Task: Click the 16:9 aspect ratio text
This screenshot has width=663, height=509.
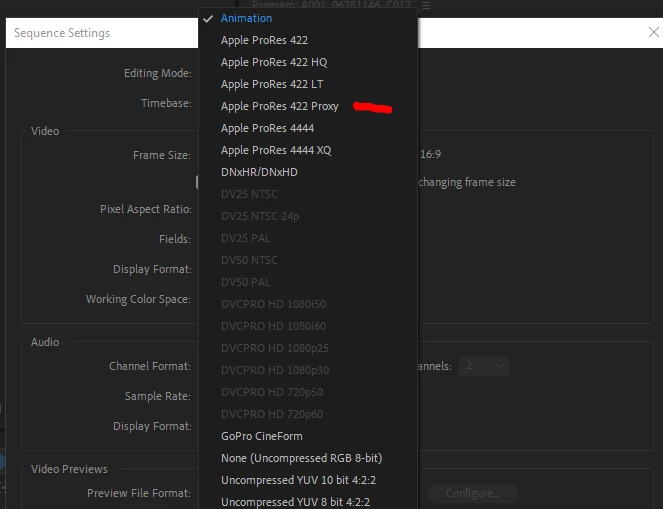Action: click(x=430, y=154)
